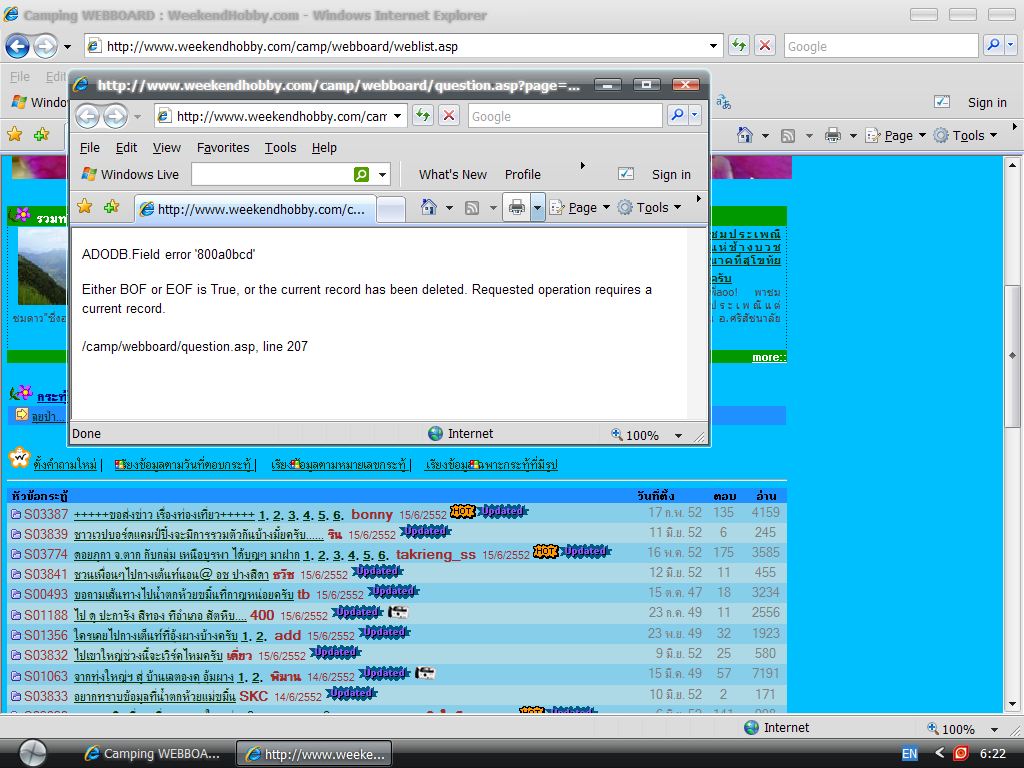Open the Favorites menu in the popup
This screenshot has height=768, width=1024.
click(x=223, y=147)
